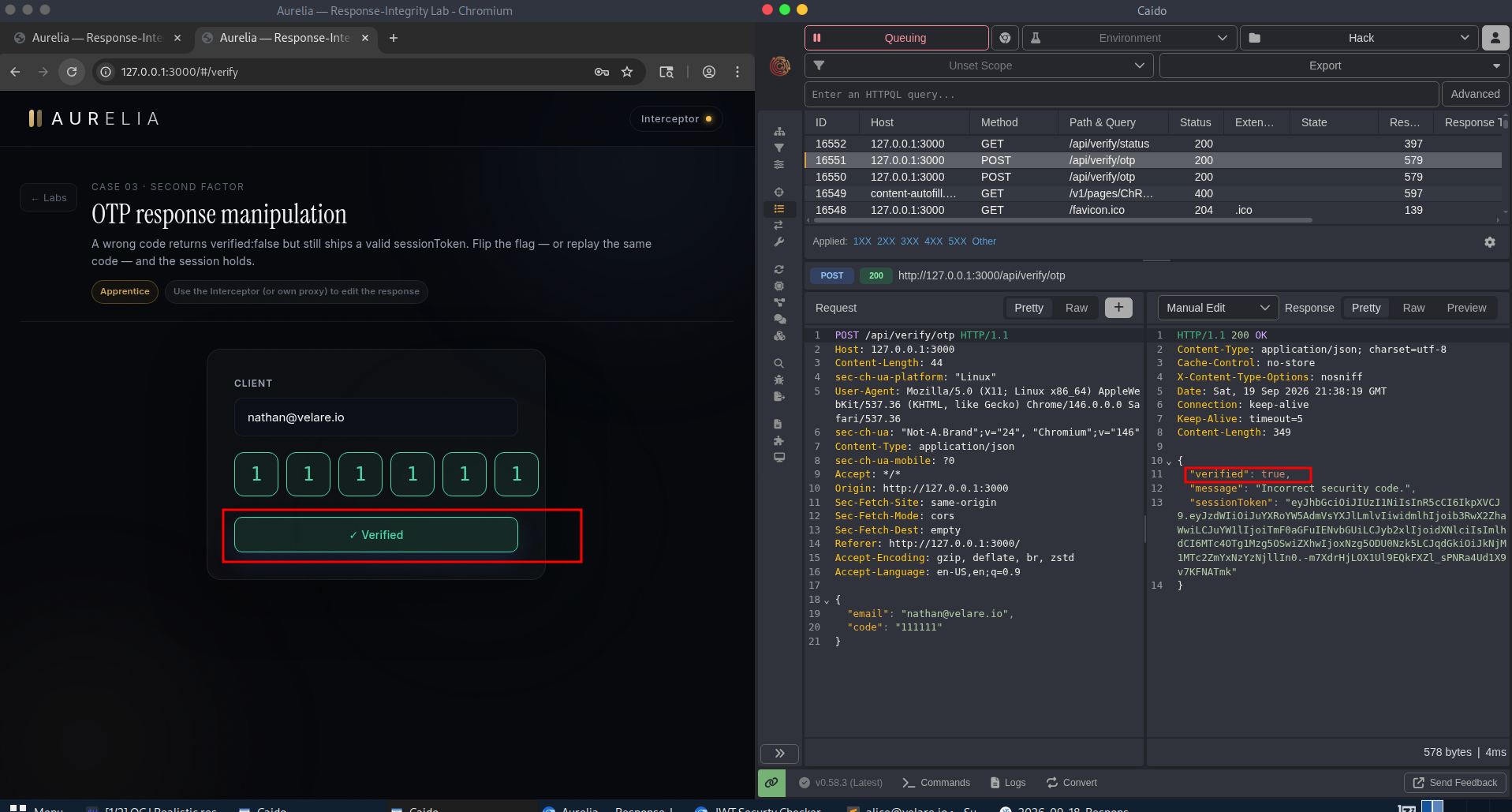Click the Interceptor button in Aurelia header
This screenshot has width=1512, height=812.
pyautogui.click(x=676, y=119)
